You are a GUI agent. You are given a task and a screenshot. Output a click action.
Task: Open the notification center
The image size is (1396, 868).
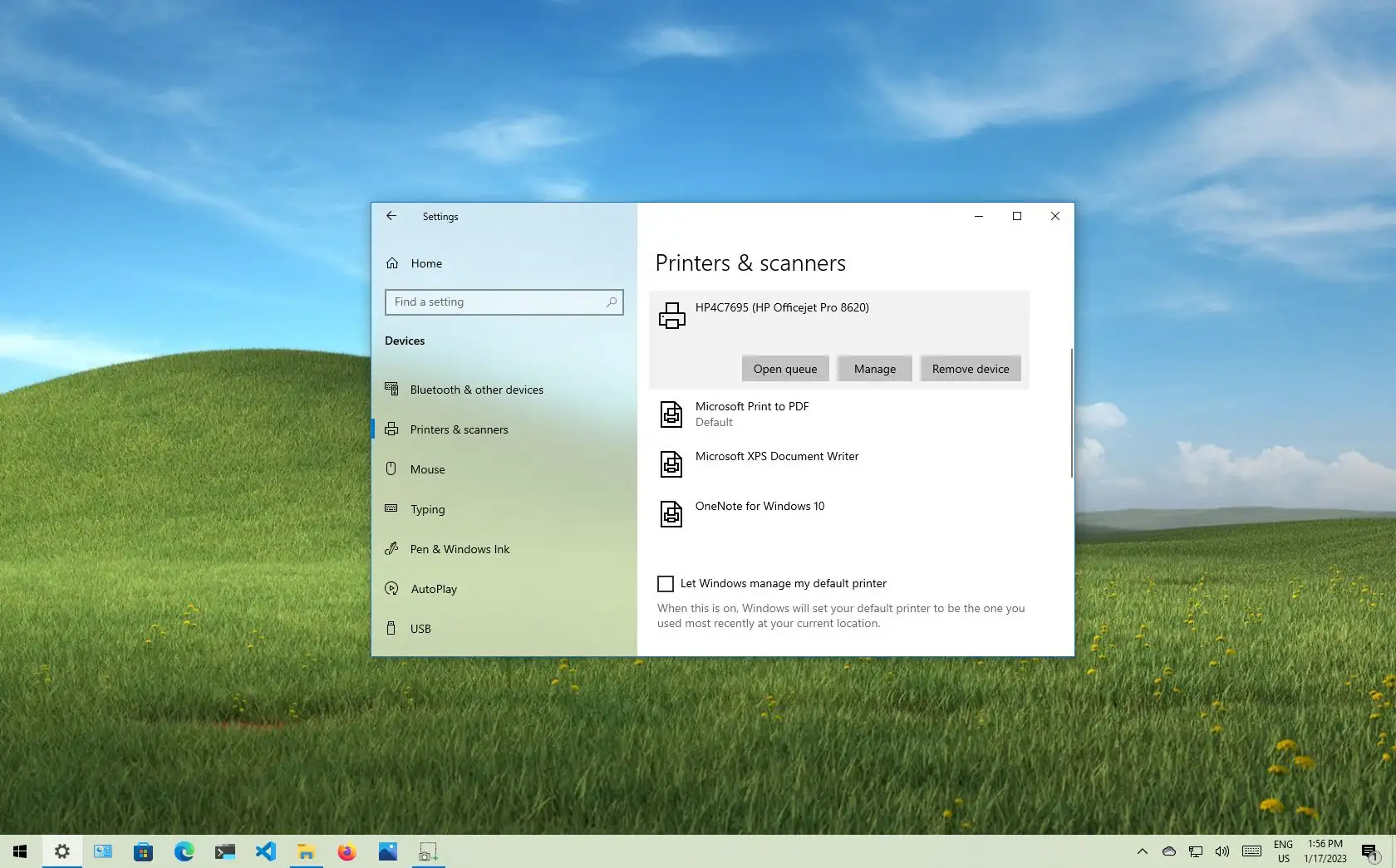pos(1369,851)
